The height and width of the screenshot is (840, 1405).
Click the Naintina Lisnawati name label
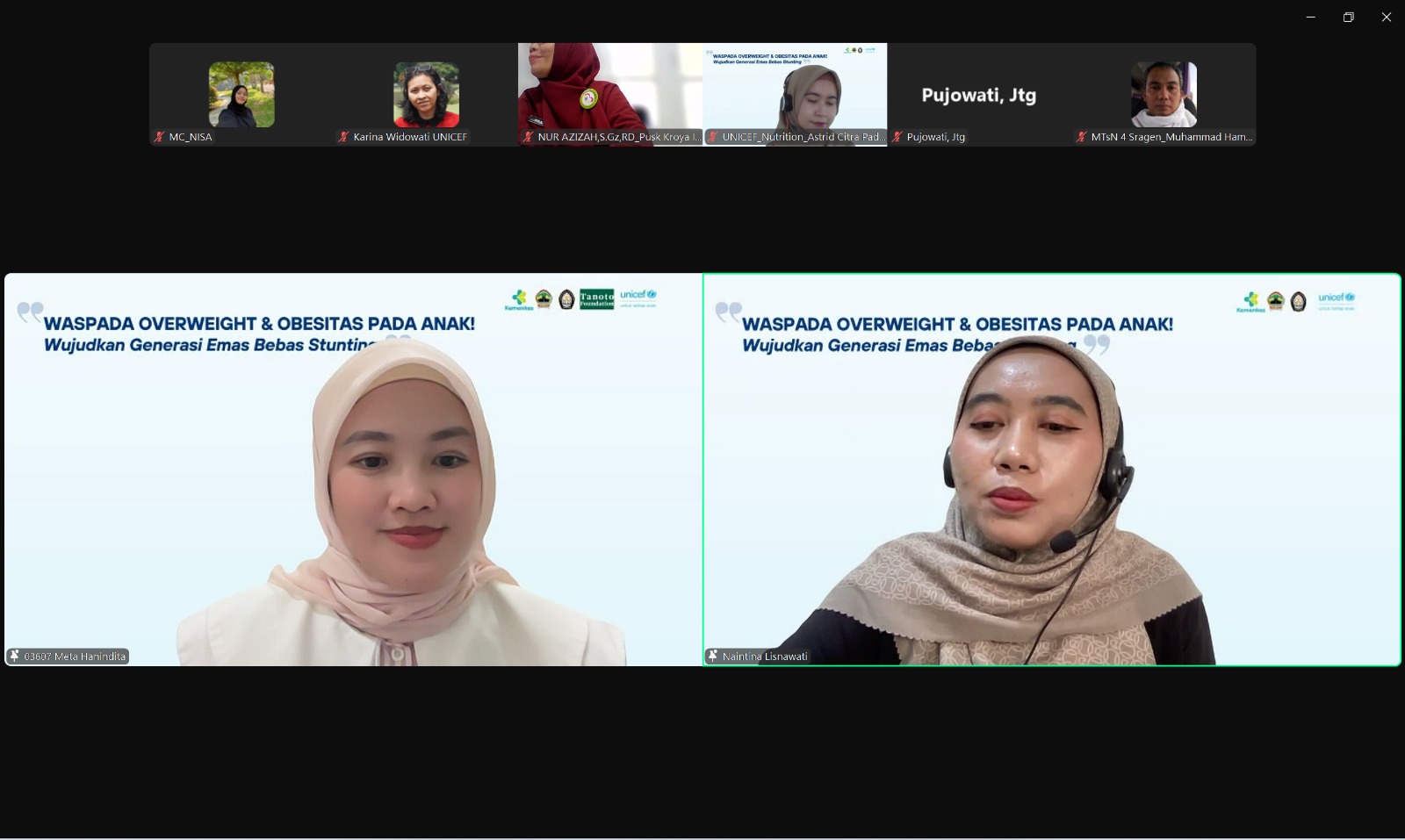pos(765,657)
